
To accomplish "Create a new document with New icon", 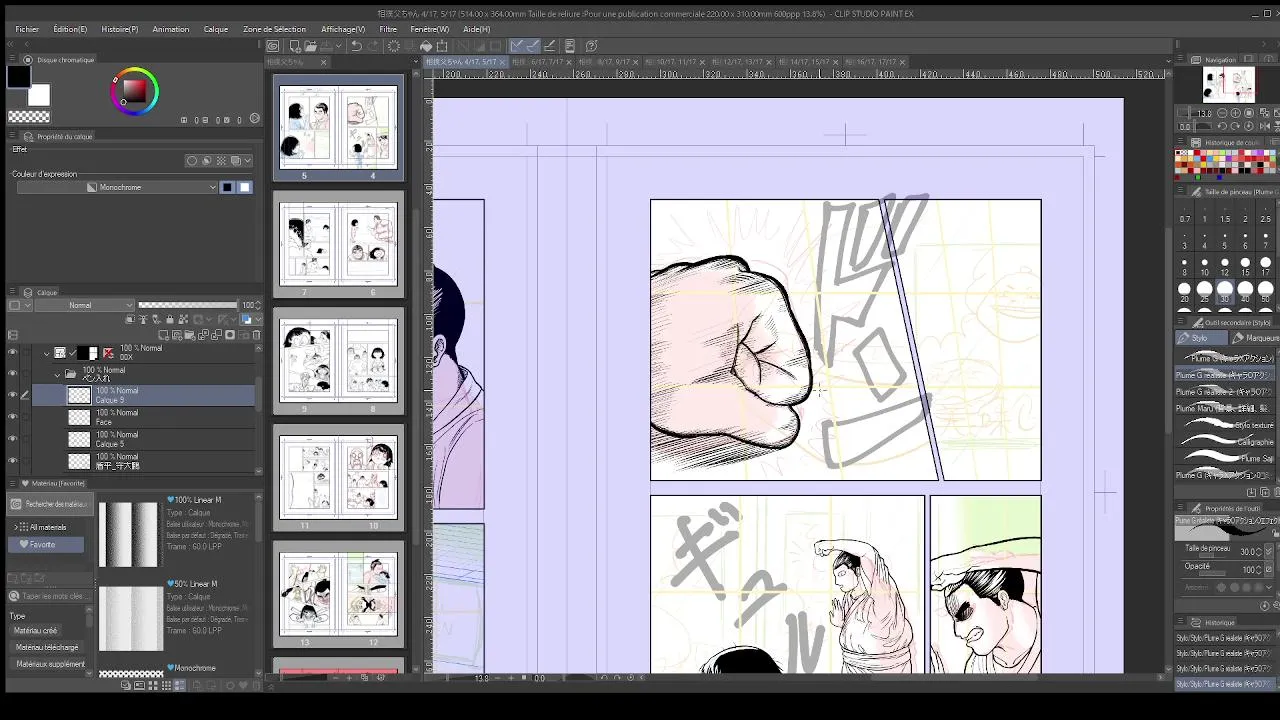I will pos(295,46).
